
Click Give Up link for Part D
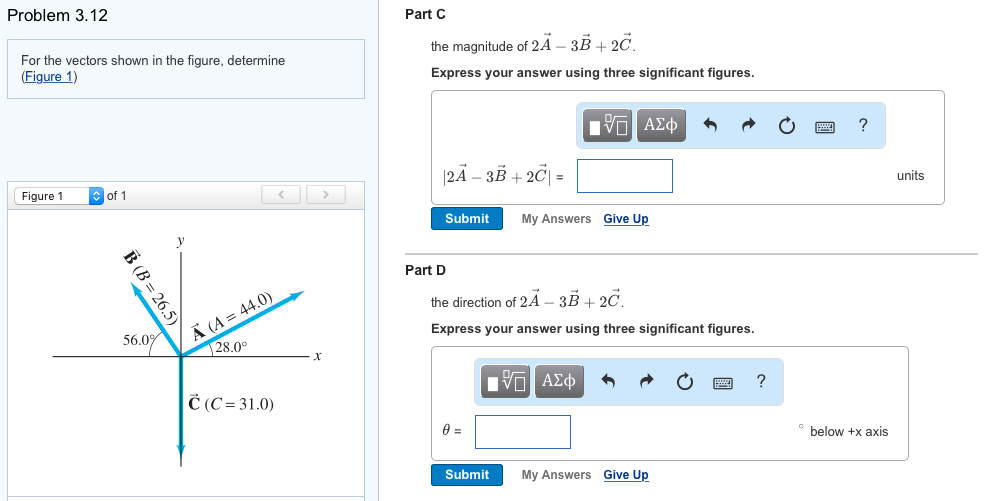[x=625, y=475]
